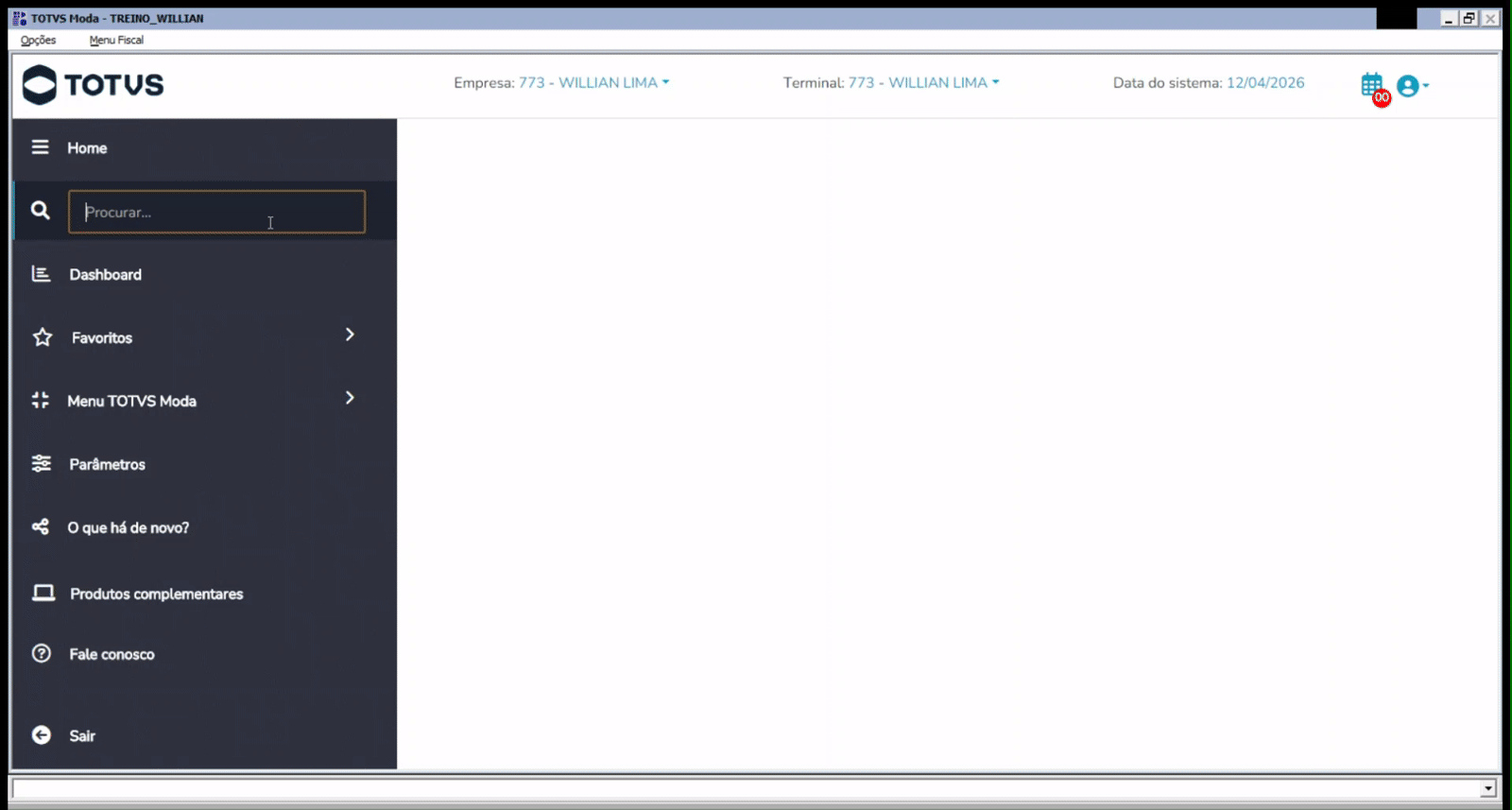Restore the TOTVS Moda window size
Image resolution: width=1512 pixels, height=810 pixels.
pyautogui.click(x=1469, y=18)
